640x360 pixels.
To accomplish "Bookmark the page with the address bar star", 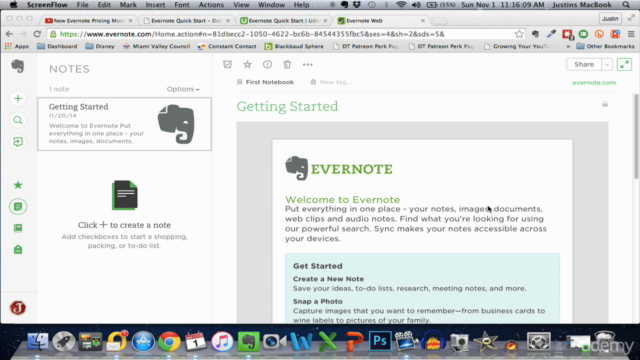I will click(519, 34).
